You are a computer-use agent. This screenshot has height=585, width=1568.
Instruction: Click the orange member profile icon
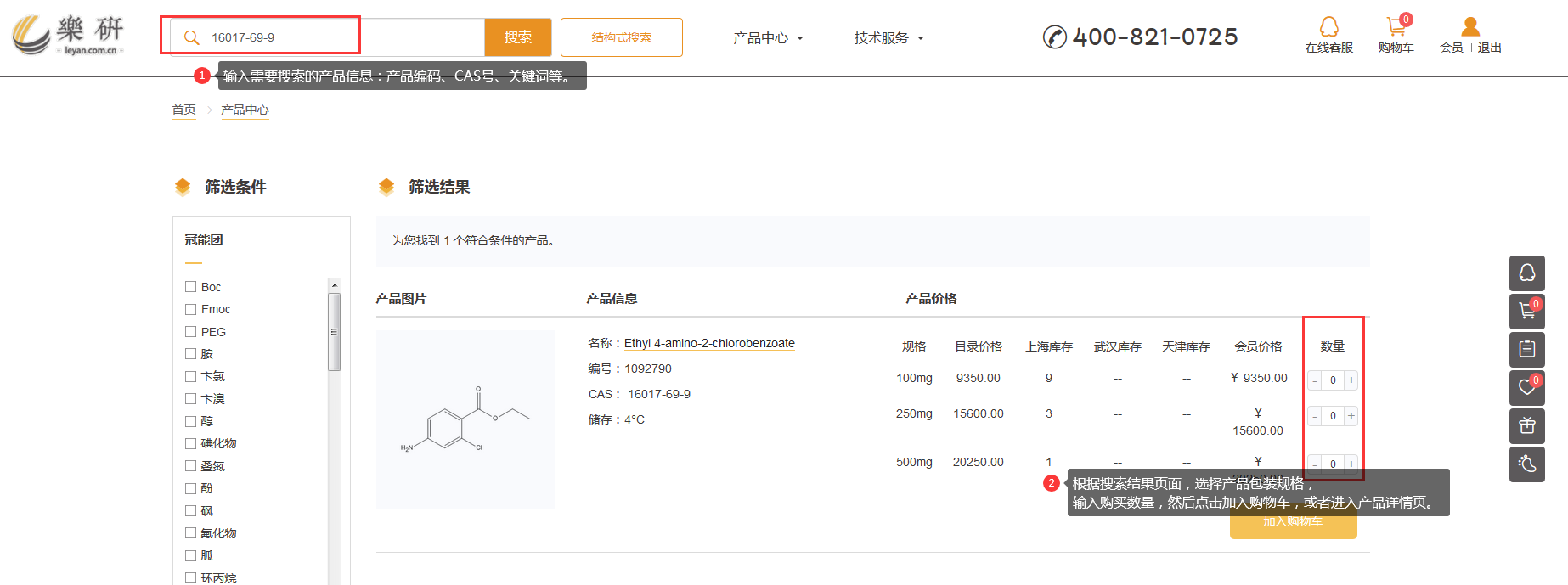1470,28
